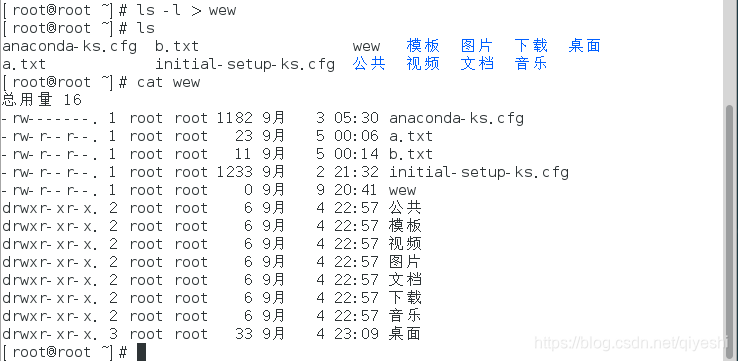Click the wew entry in long listing

(402, 190)
